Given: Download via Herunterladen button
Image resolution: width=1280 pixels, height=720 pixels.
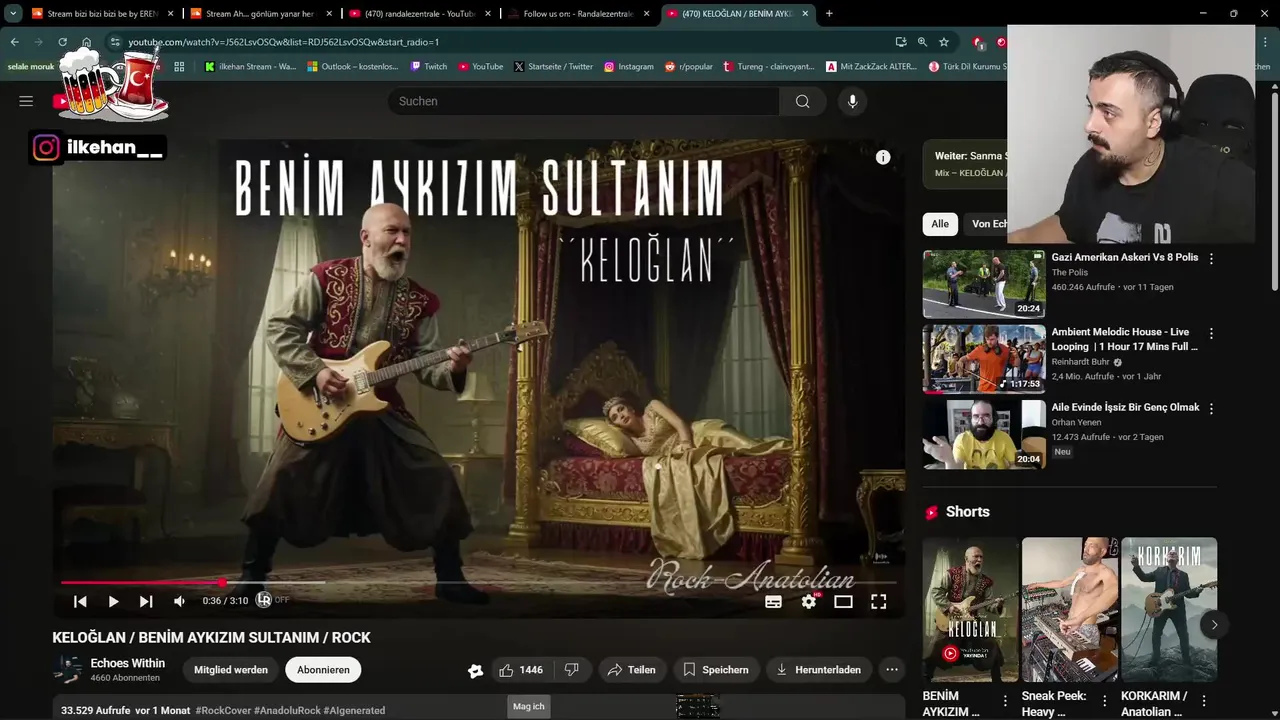Looking at the screenshot, I should point(819,670).
